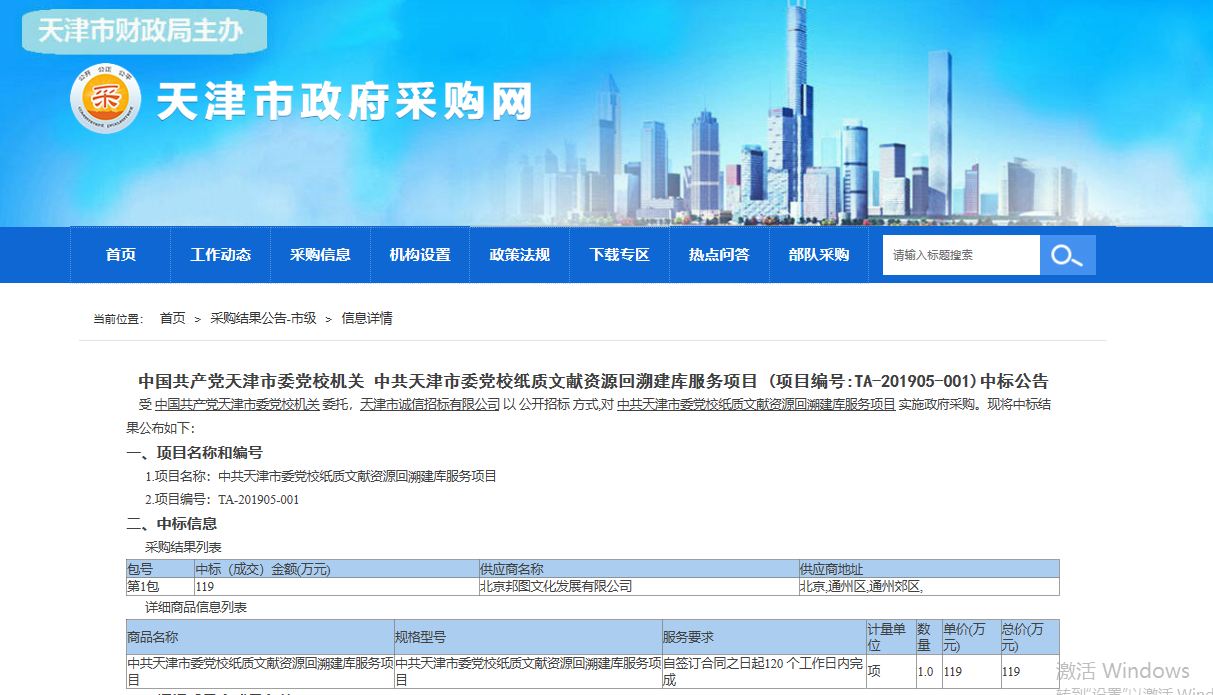Click the underlined 天津市诚信招标有限公司 text

coord(430,405)
